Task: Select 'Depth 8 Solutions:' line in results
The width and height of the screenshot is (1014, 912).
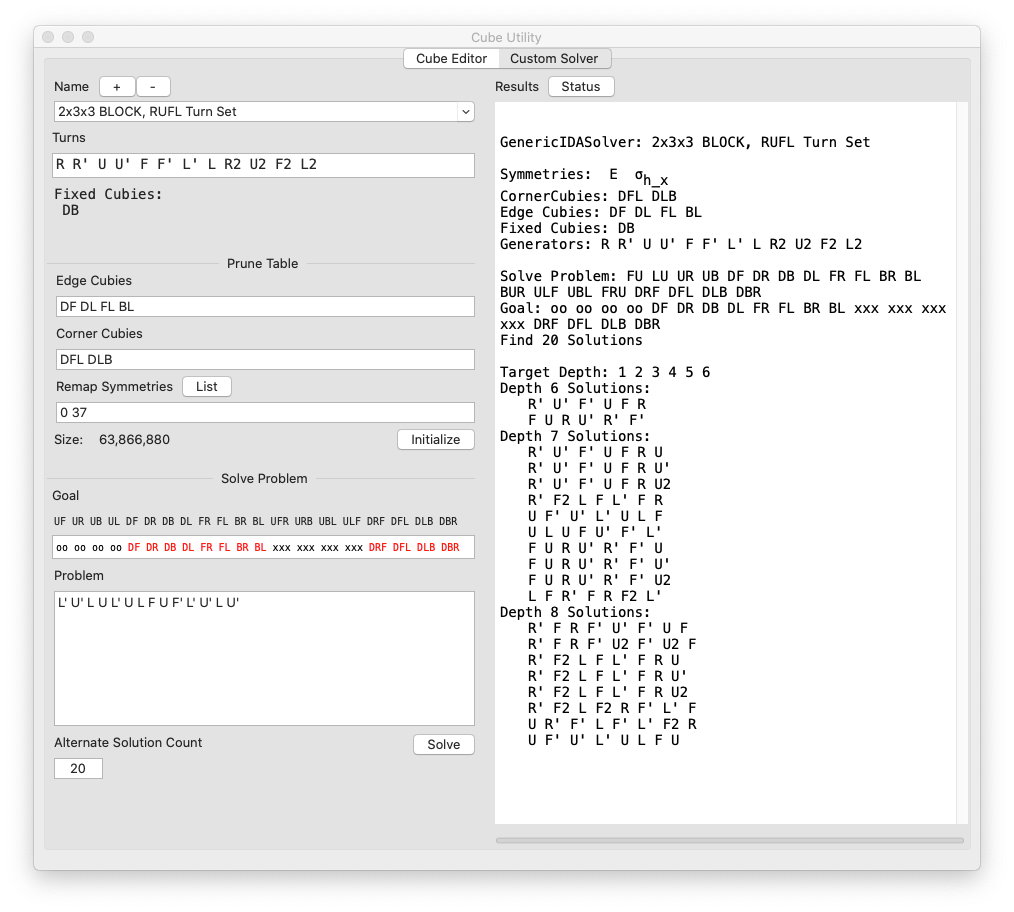Action: coord(574,612)
